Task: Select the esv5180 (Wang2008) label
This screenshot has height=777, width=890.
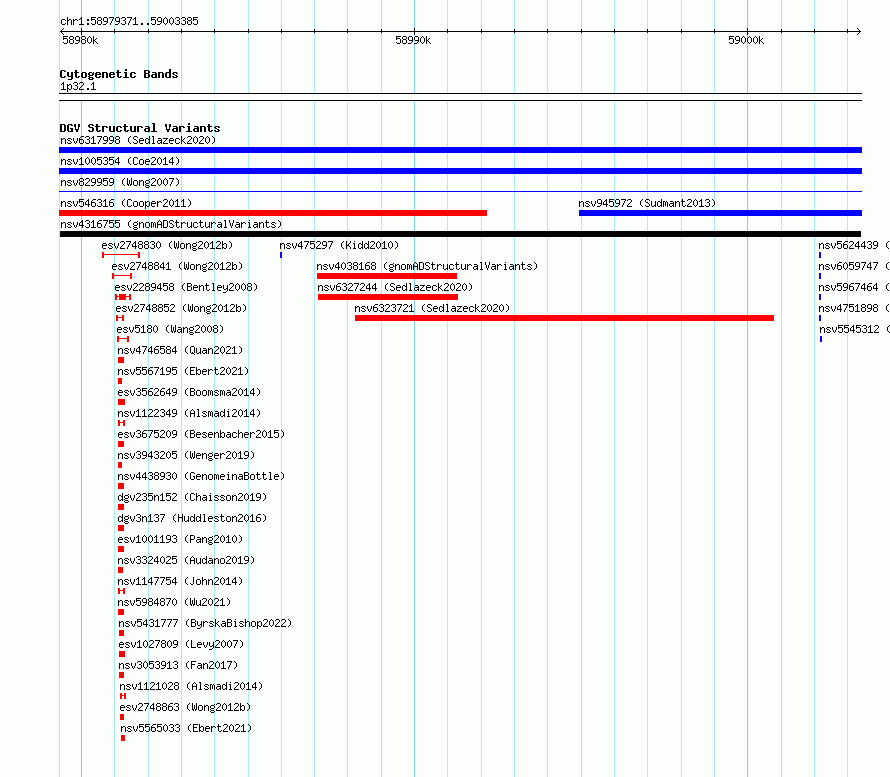Action: point(170,329)
